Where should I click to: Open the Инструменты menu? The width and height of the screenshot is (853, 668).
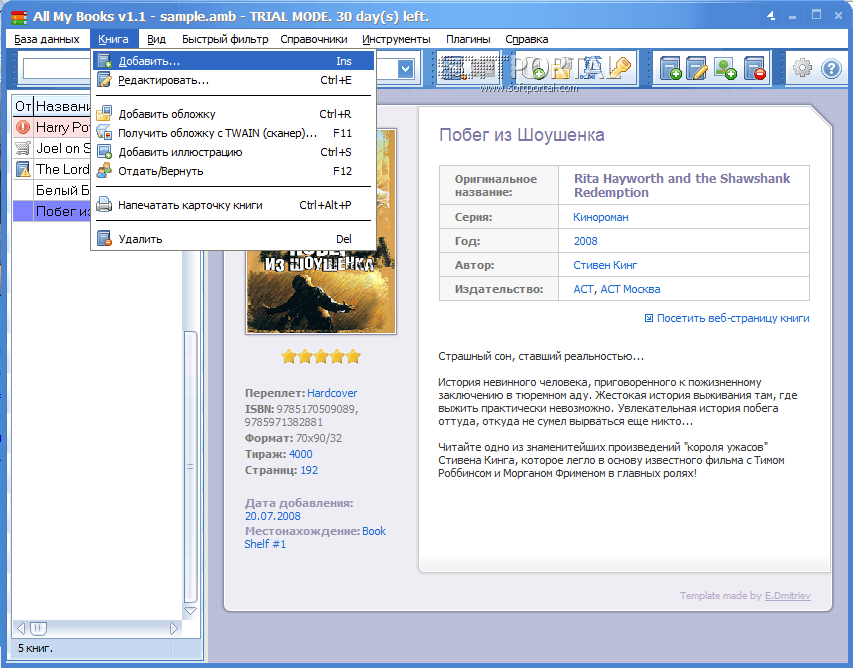click(396, 39)
